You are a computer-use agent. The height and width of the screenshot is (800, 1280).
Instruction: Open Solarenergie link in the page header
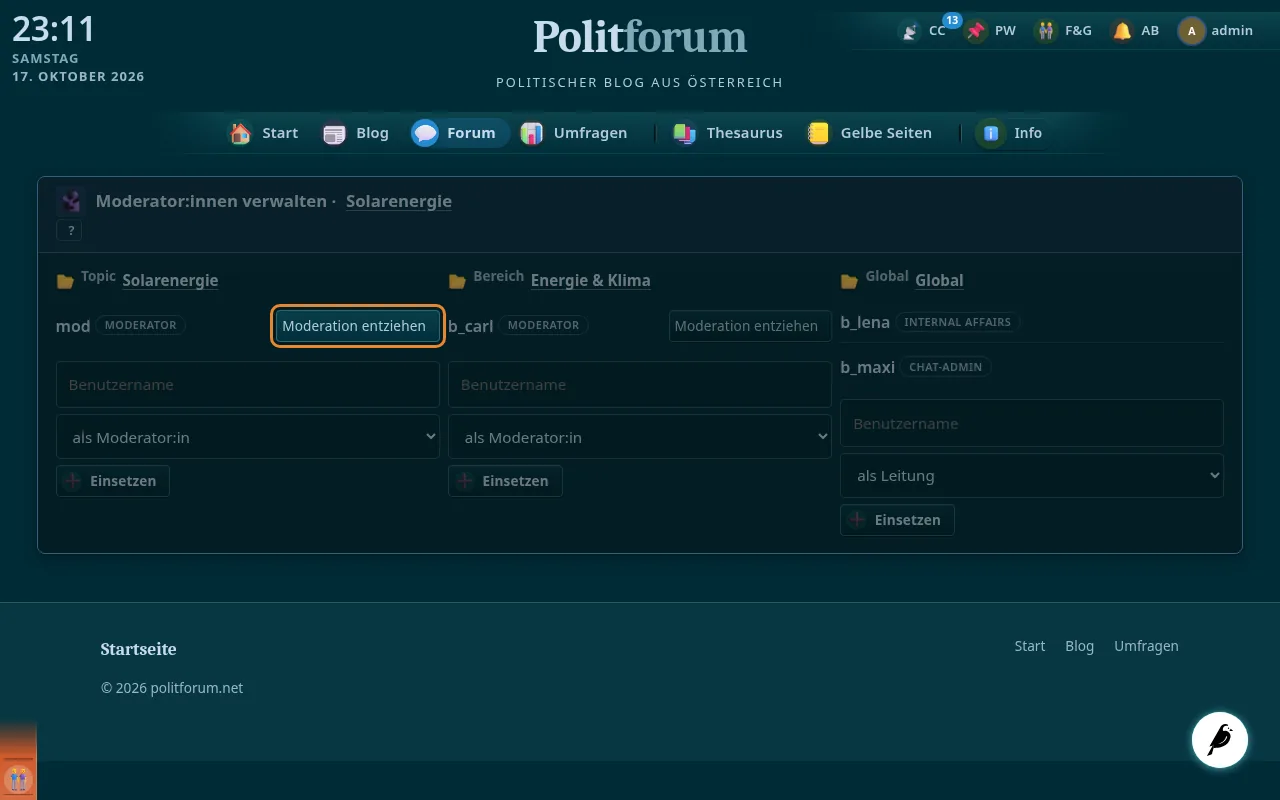(399, 201)
